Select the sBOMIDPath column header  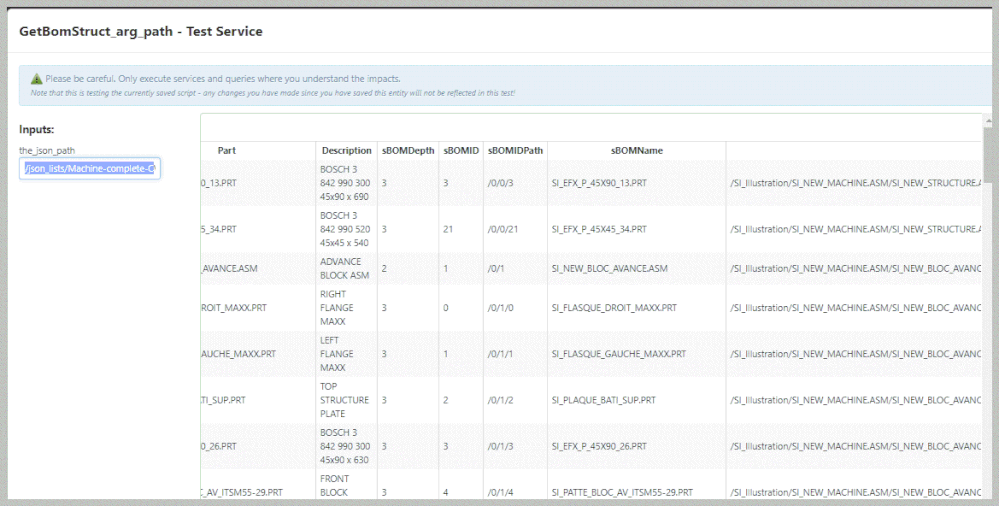[x=515, y=150]
